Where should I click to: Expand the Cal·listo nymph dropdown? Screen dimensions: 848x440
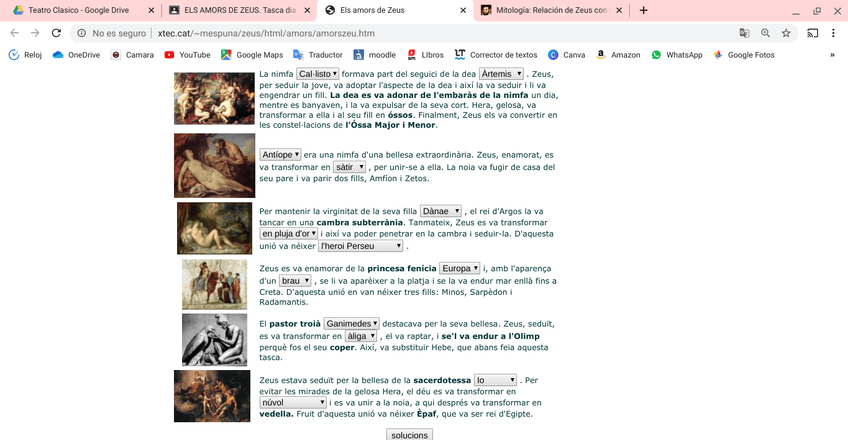pyautogui.click(x=317, y=73)
